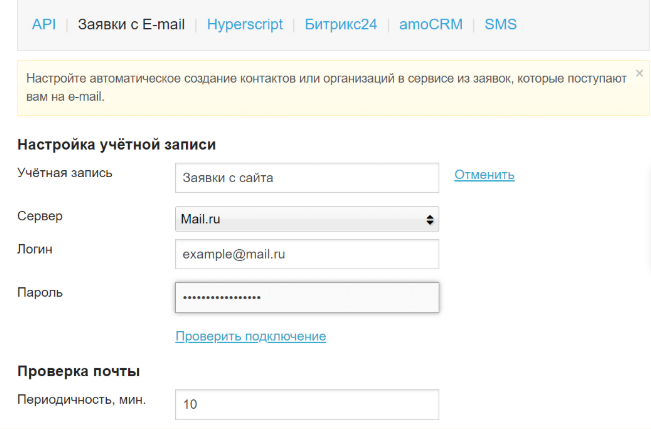The width and height of the screenshot is (651, 429).
Task: Click into the masked Пароль field
Action: 307,298
